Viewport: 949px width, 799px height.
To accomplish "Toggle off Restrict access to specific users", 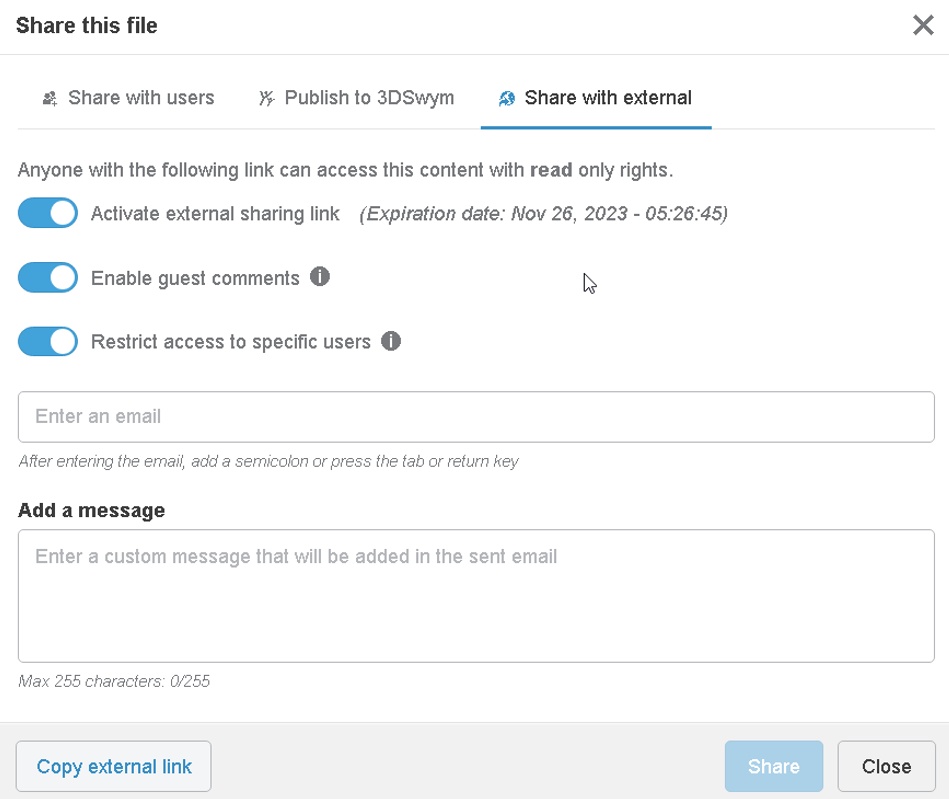I will pyautogui.click(x=48, y=341).
